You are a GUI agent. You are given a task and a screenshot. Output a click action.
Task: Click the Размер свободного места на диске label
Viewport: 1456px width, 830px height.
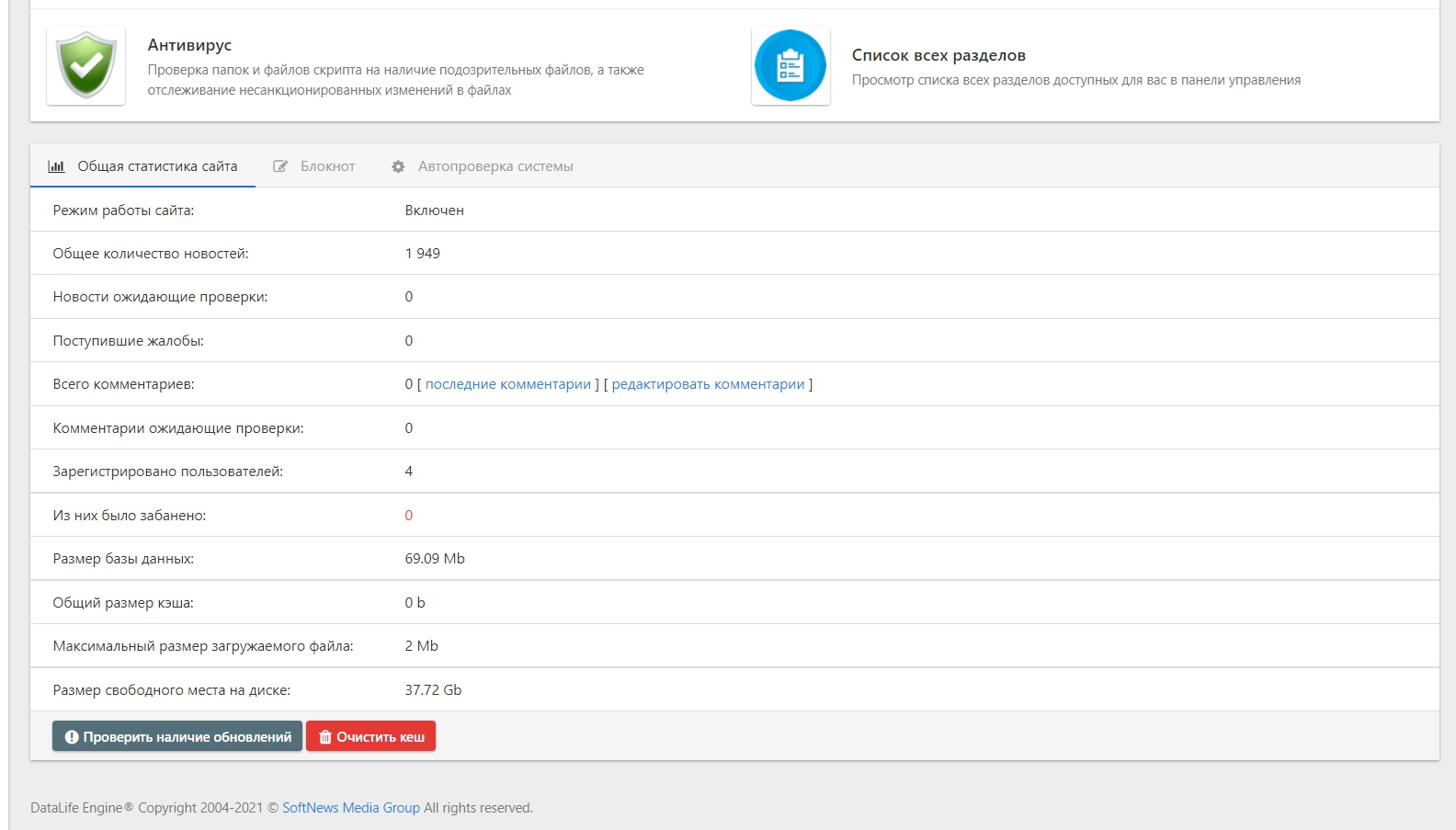click(x=172, y=690)
